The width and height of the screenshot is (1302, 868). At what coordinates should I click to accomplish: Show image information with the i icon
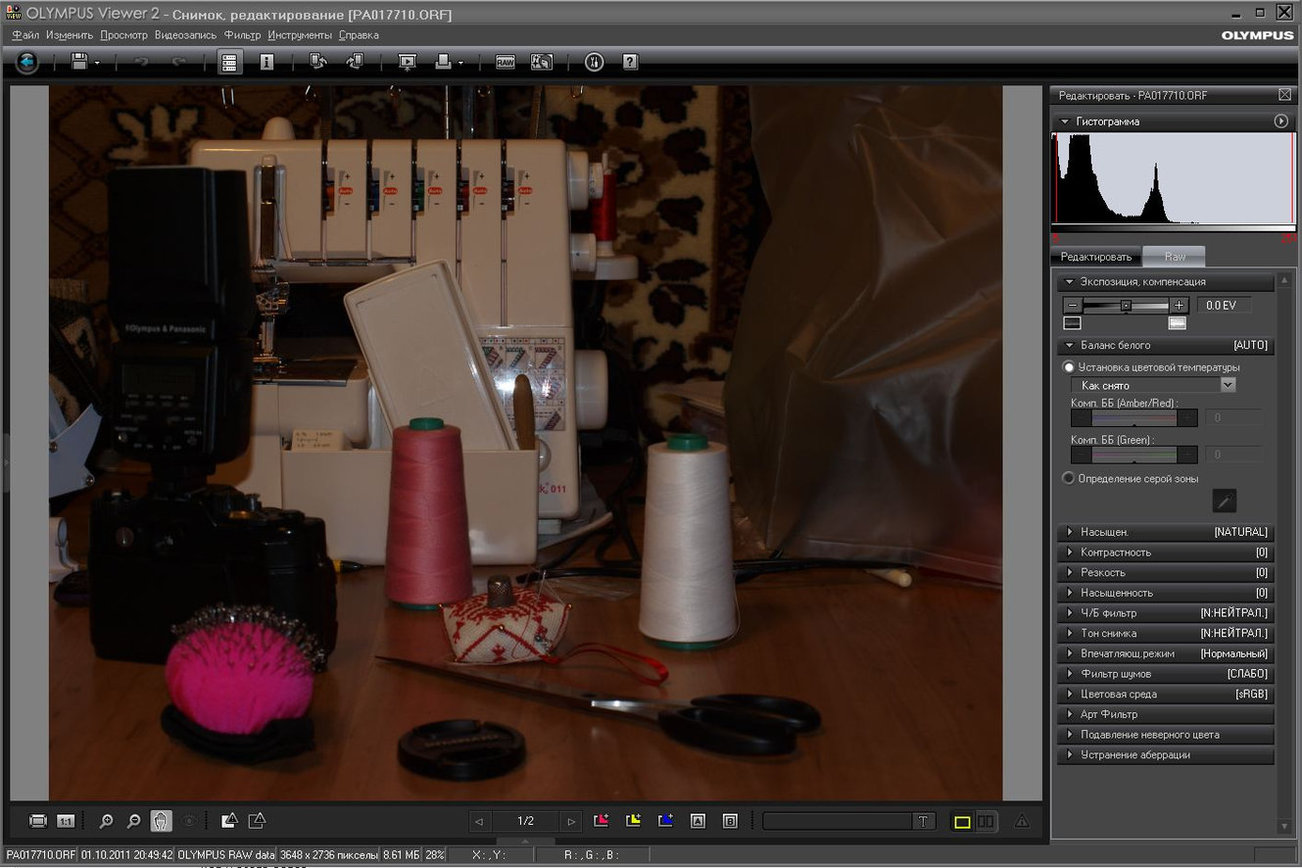point(266,62)
